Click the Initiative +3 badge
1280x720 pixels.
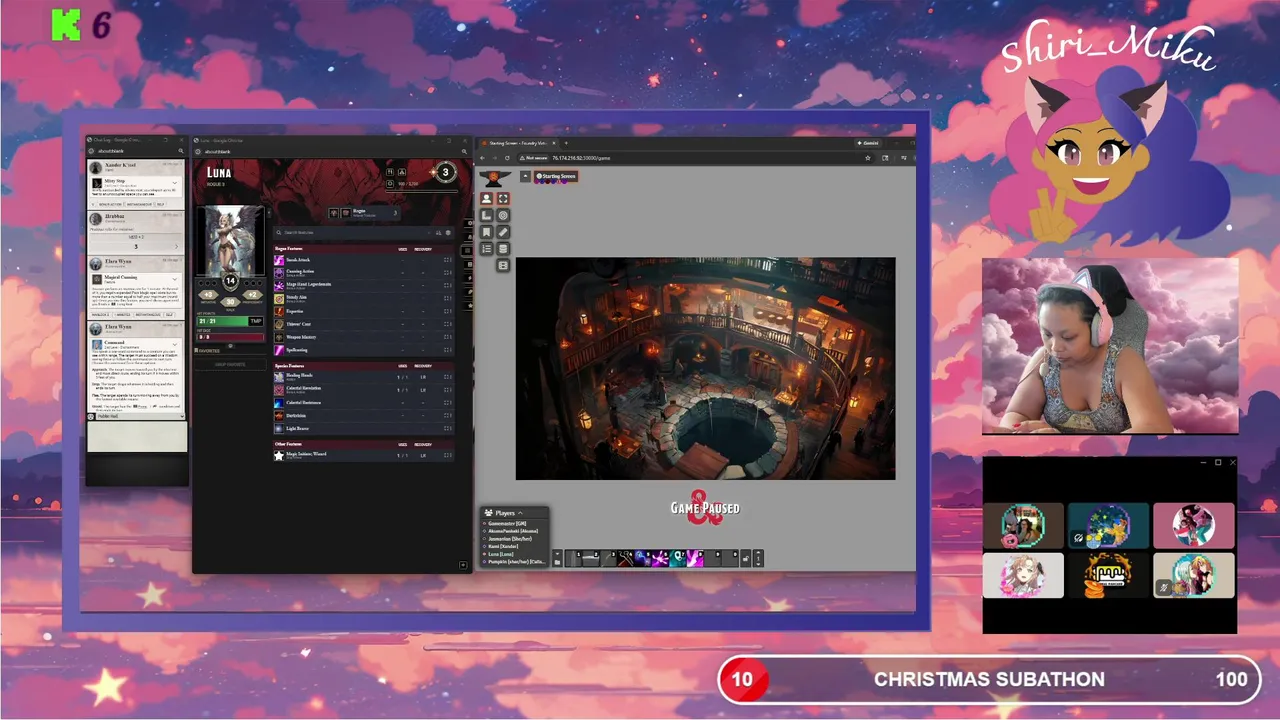[208, 295]
